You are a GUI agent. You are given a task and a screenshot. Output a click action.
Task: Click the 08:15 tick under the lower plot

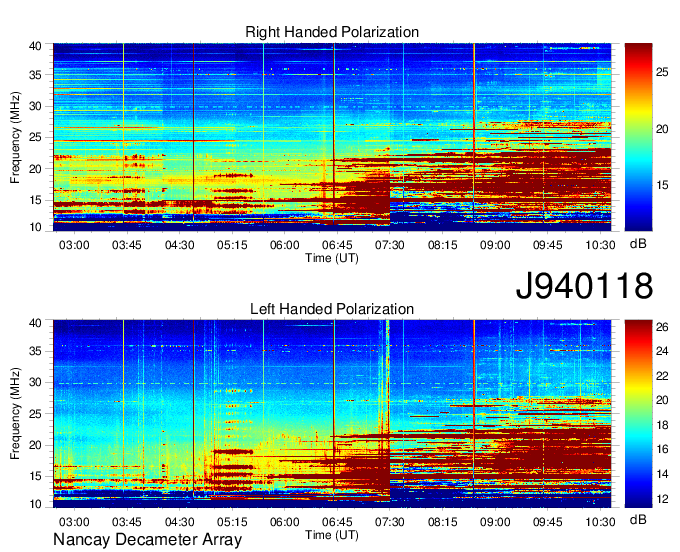[442, 522]
